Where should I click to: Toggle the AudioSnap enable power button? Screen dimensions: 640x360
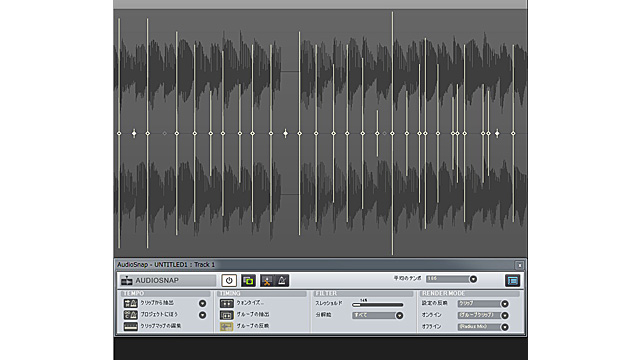pyautogui.click(x=229, y=280)
